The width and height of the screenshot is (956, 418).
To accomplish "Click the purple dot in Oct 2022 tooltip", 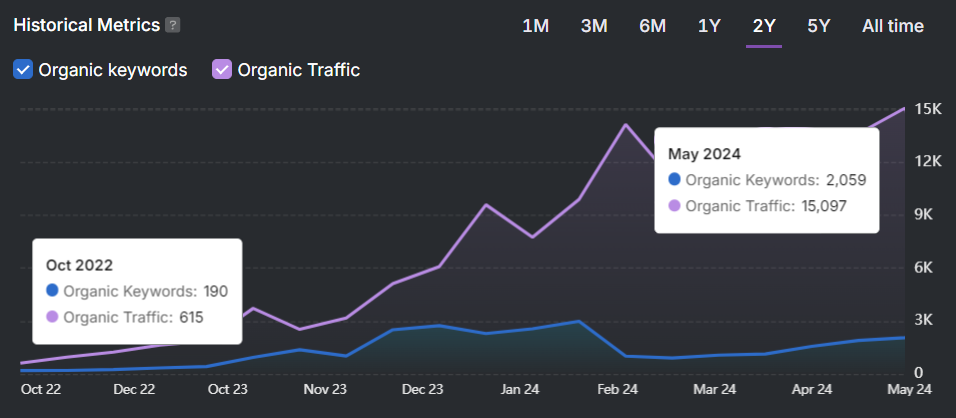I will (x=52, y=318).
